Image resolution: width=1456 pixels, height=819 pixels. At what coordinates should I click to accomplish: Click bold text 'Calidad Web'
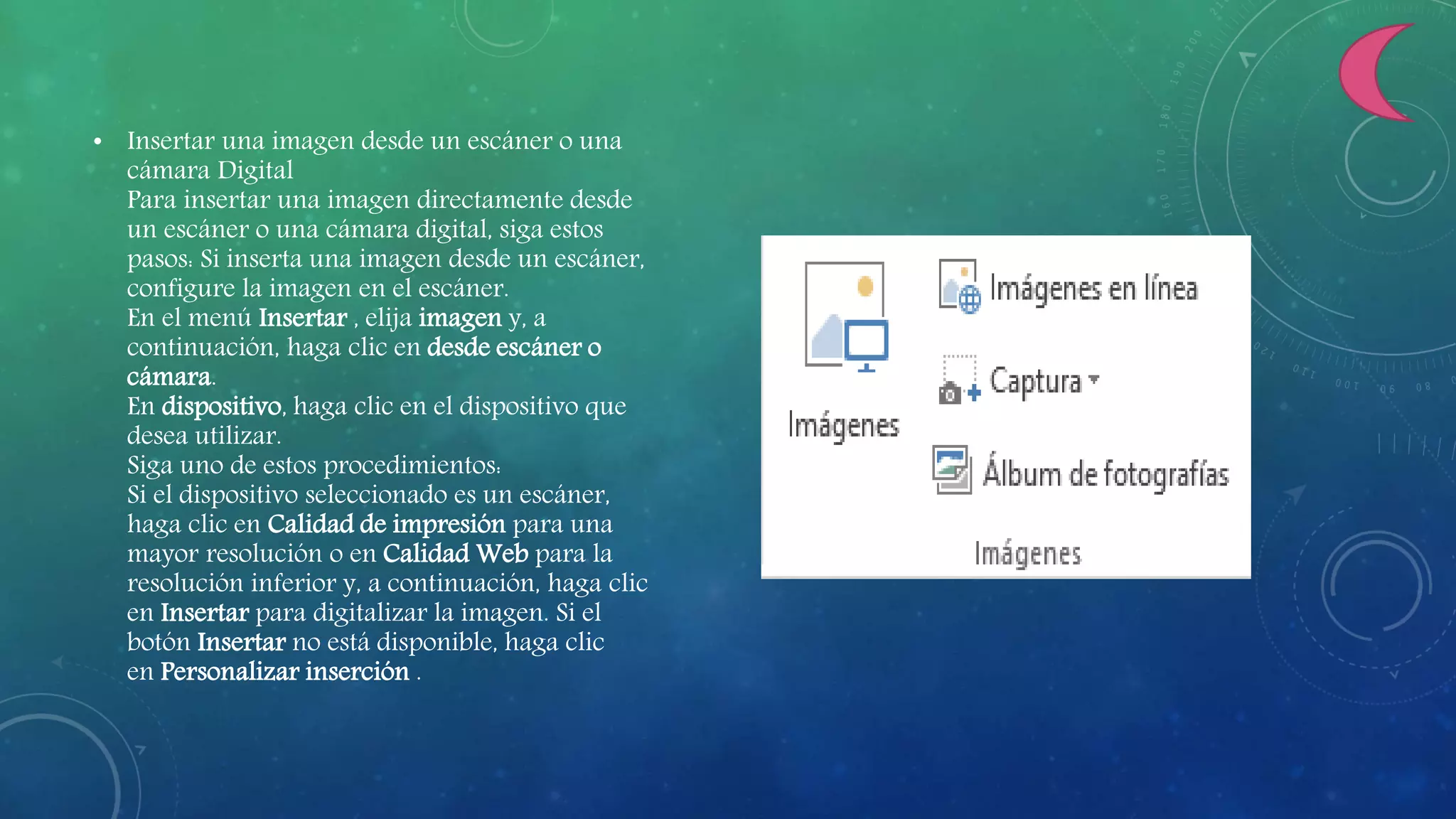click(456, 553)
